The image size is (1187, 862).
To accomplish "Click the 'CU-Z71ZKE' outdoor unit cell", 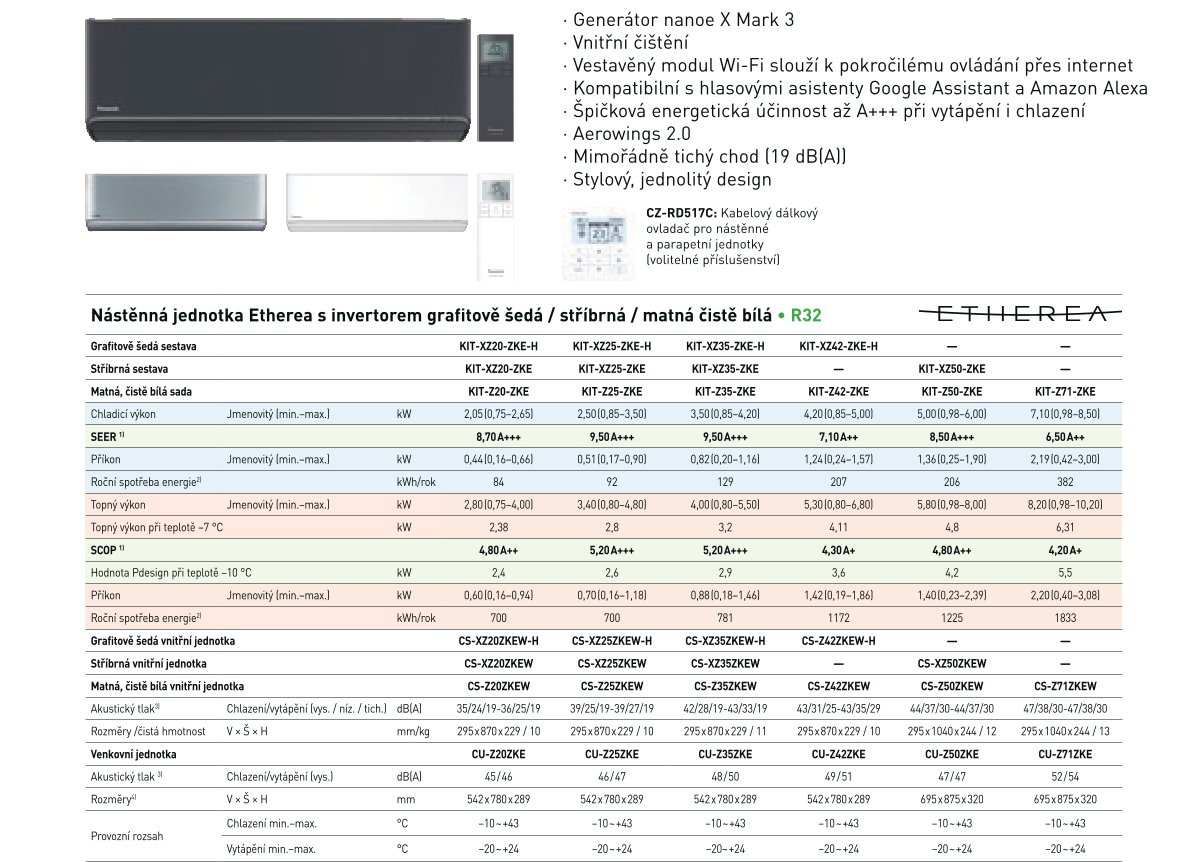I will [1065, 755].
